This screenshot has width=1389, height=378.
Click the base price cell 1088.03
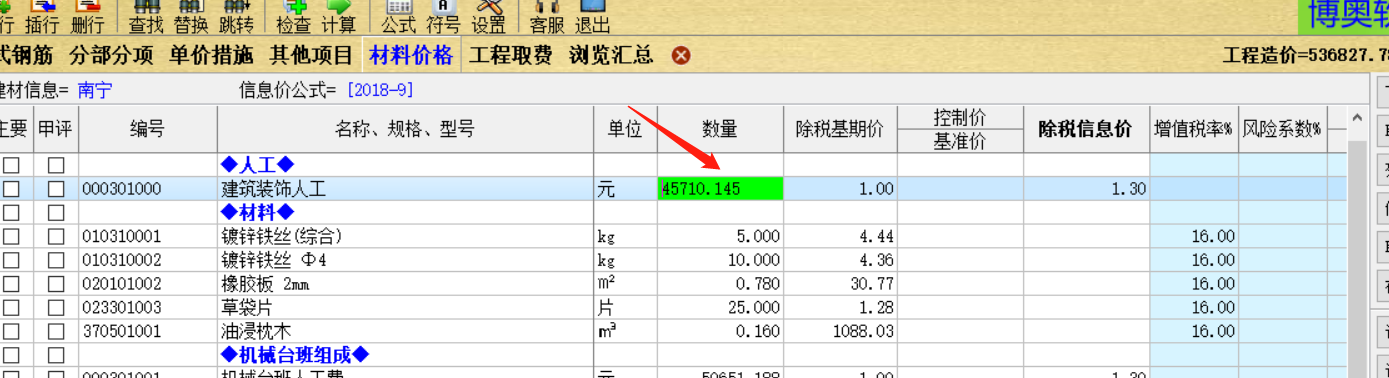[840, 331]
